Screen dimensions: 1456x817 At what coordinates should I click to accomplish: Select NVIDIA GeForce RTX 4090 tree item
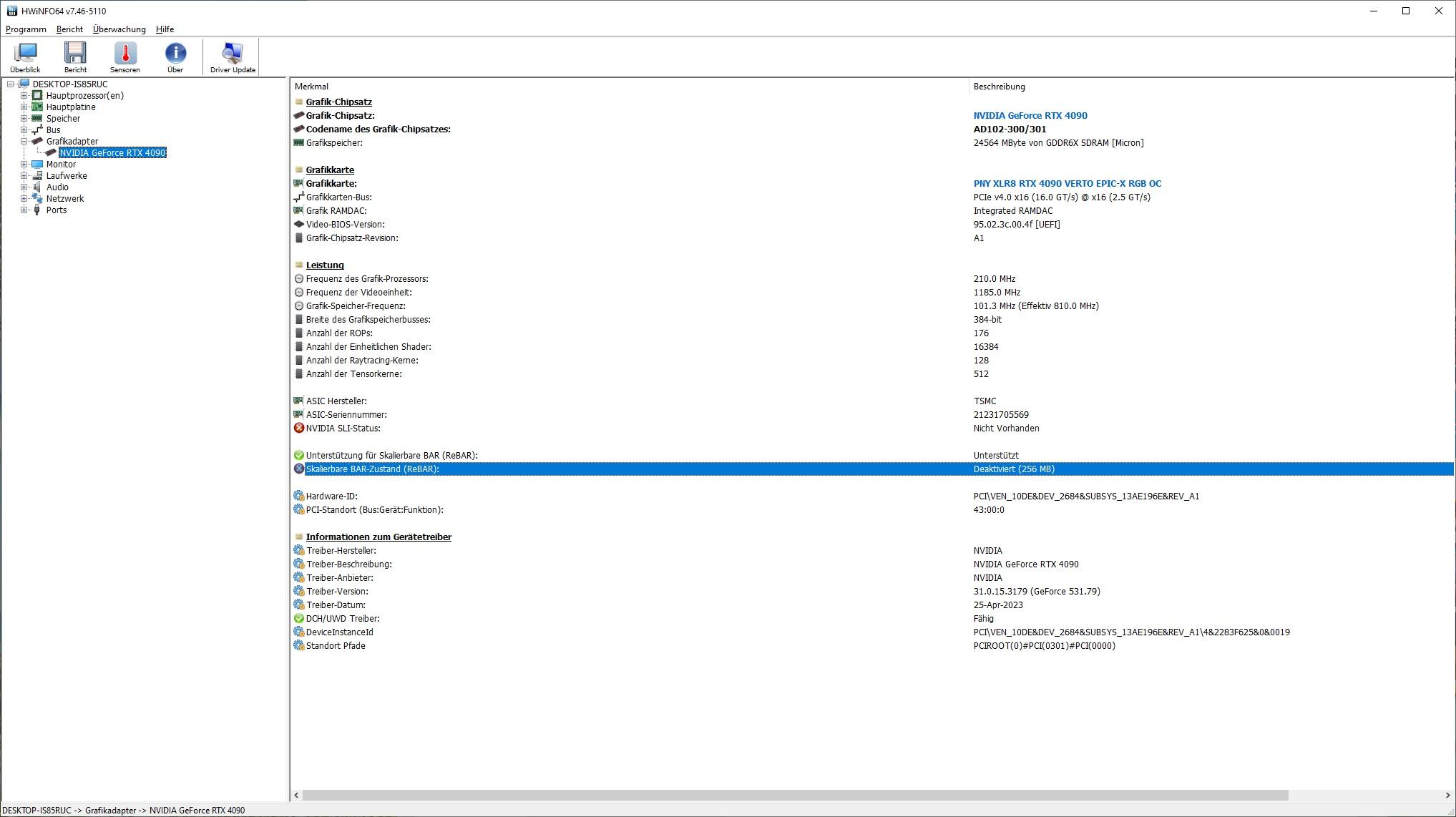point(112,153)
